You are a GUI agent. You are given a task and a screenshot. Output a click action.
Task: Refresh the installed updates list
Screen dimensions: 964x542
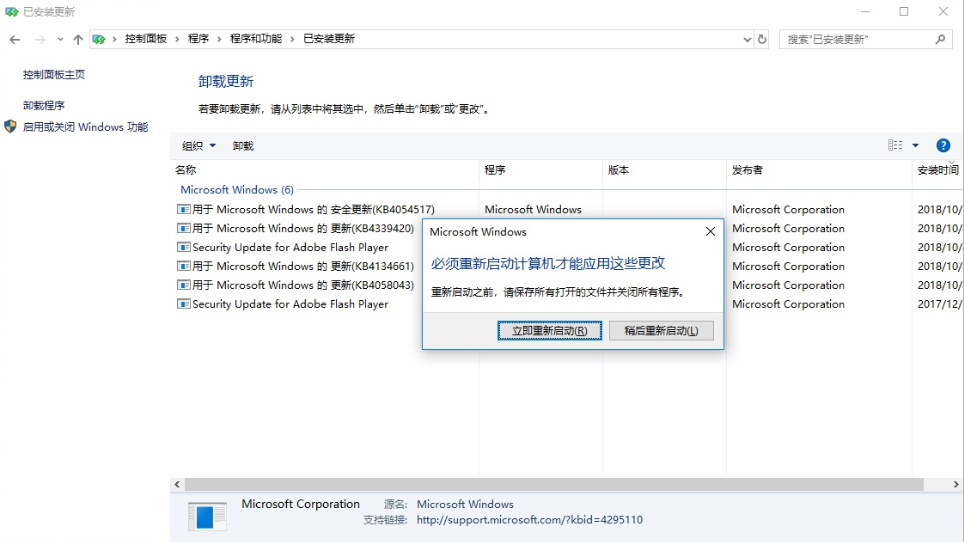point(762,39)
